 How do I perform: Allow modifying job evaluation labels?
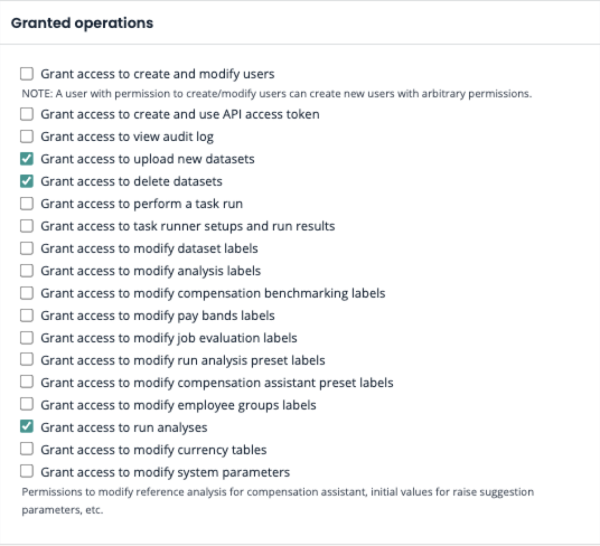(27, 338)
